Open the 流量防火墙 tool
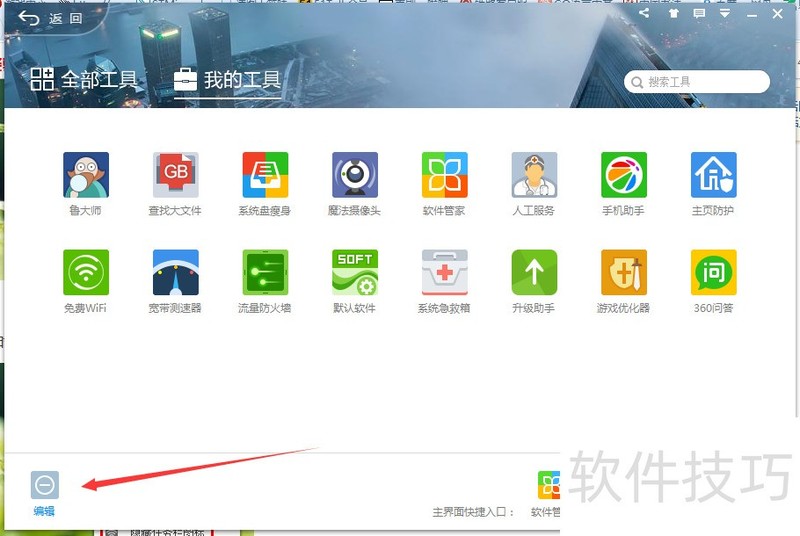The image size is (800, 536). [265, 272]
